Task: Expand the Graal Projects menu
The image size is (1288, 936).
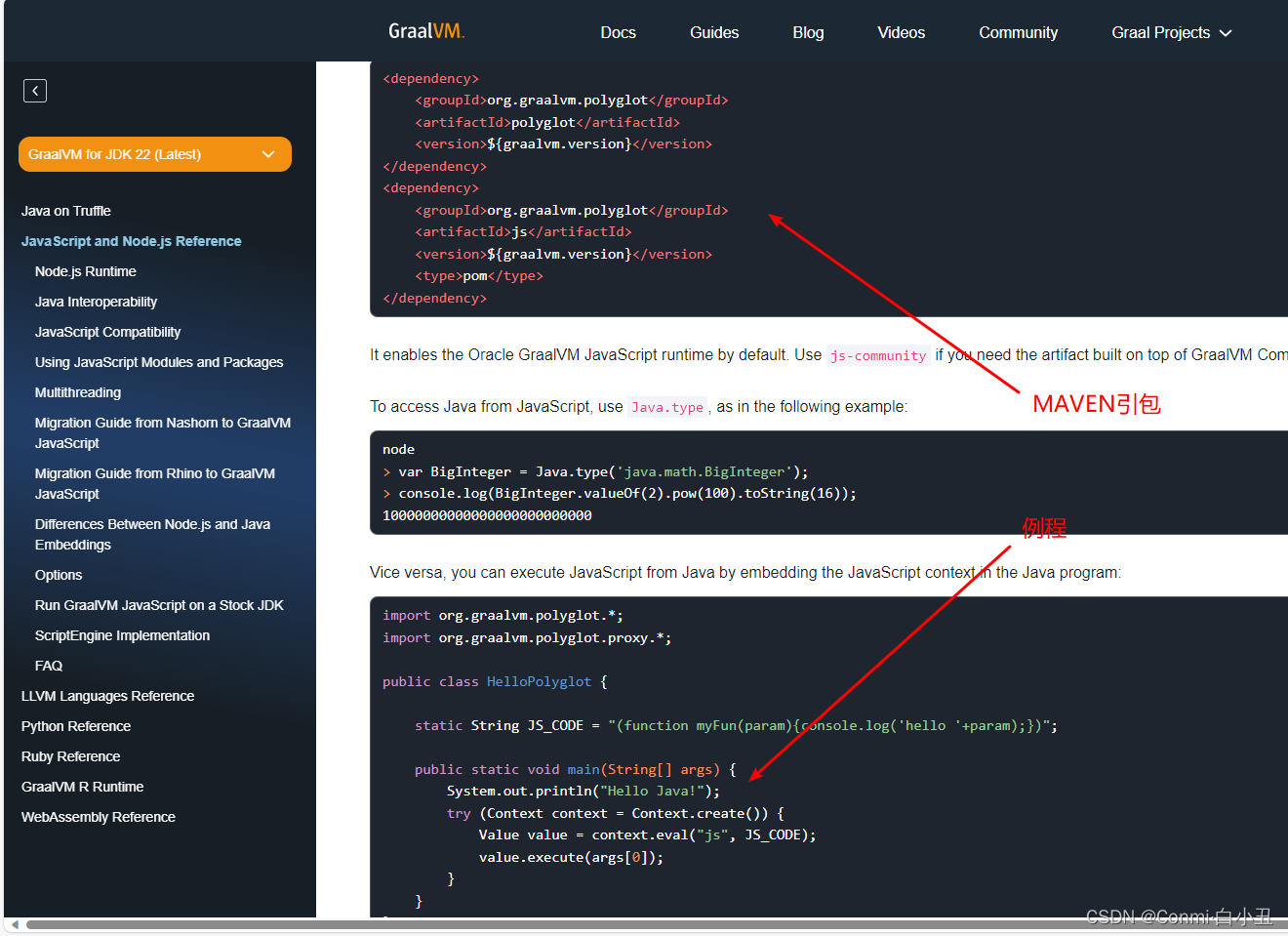Action: pos(1172,32)
